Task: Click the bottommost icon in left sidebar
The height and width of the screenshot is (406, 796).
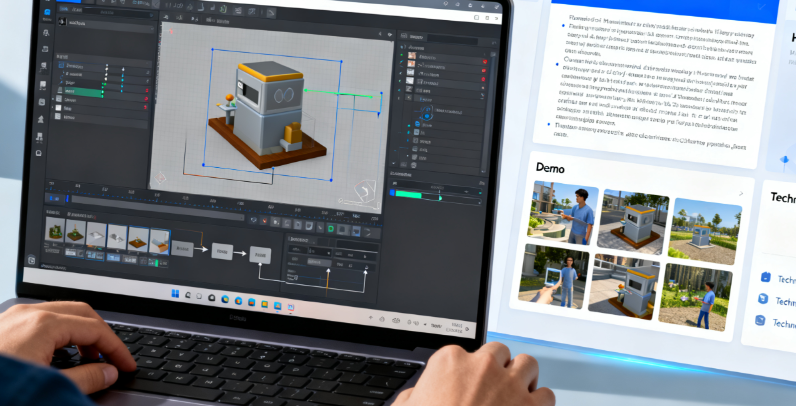Action: point(31,260)
